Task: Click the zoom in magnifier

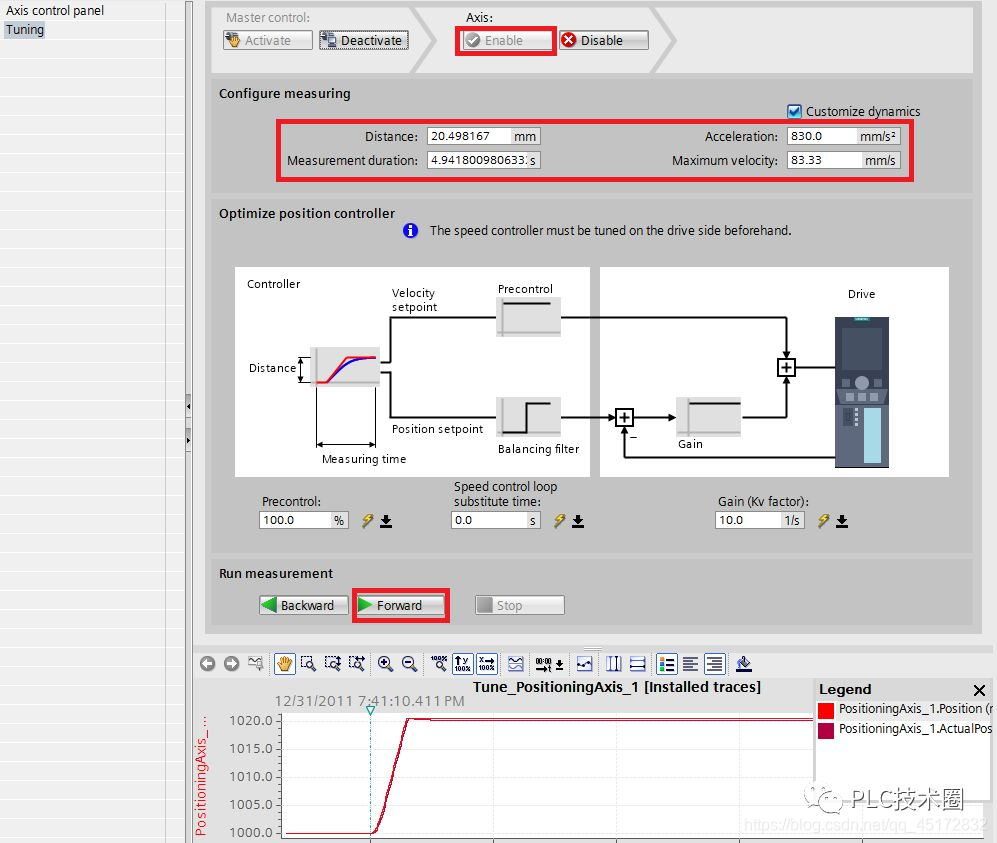Action: coord(385,664)
